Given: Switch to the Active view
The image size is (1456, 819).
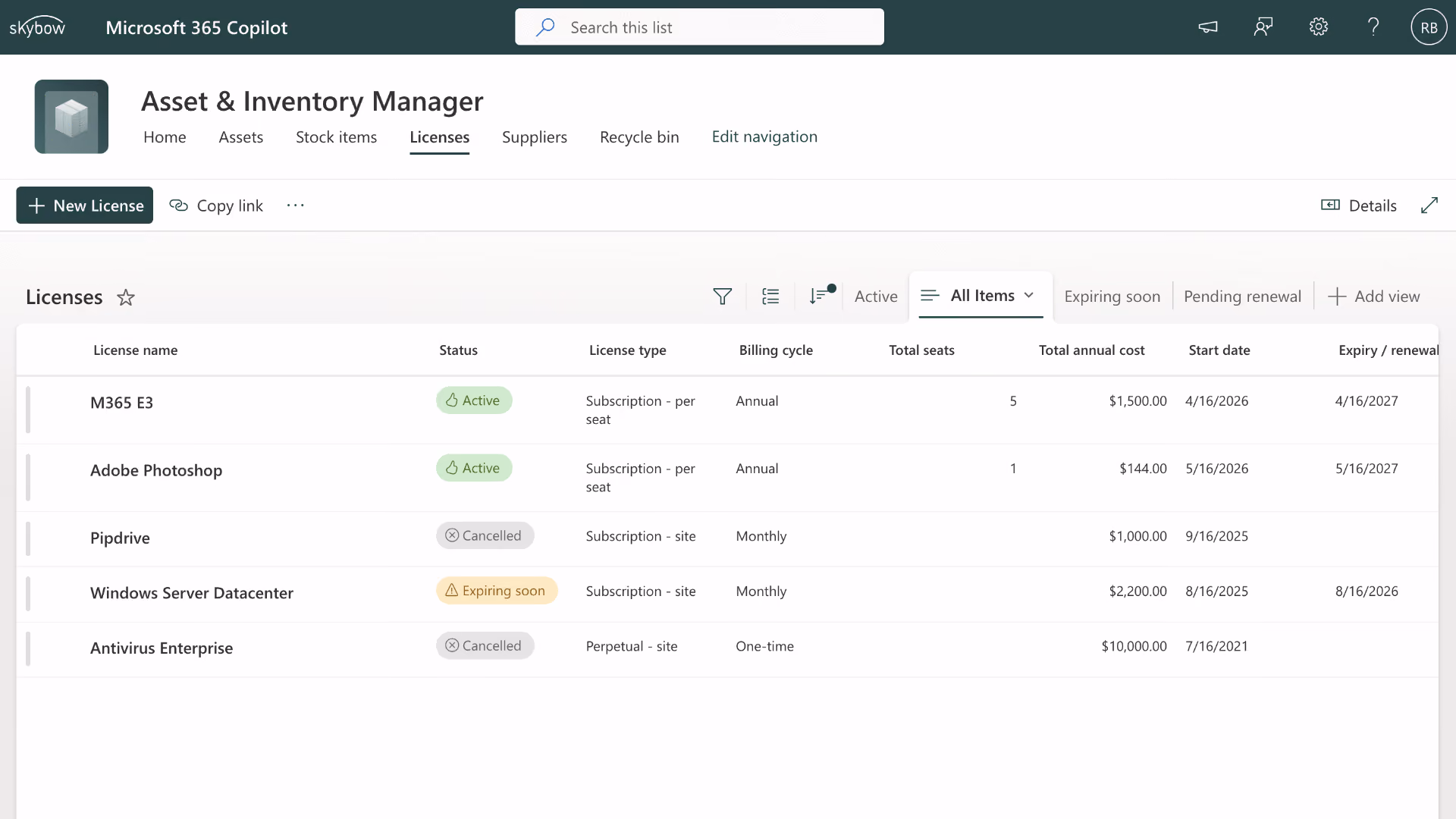Looking at the screenshot, I should 876,297.
